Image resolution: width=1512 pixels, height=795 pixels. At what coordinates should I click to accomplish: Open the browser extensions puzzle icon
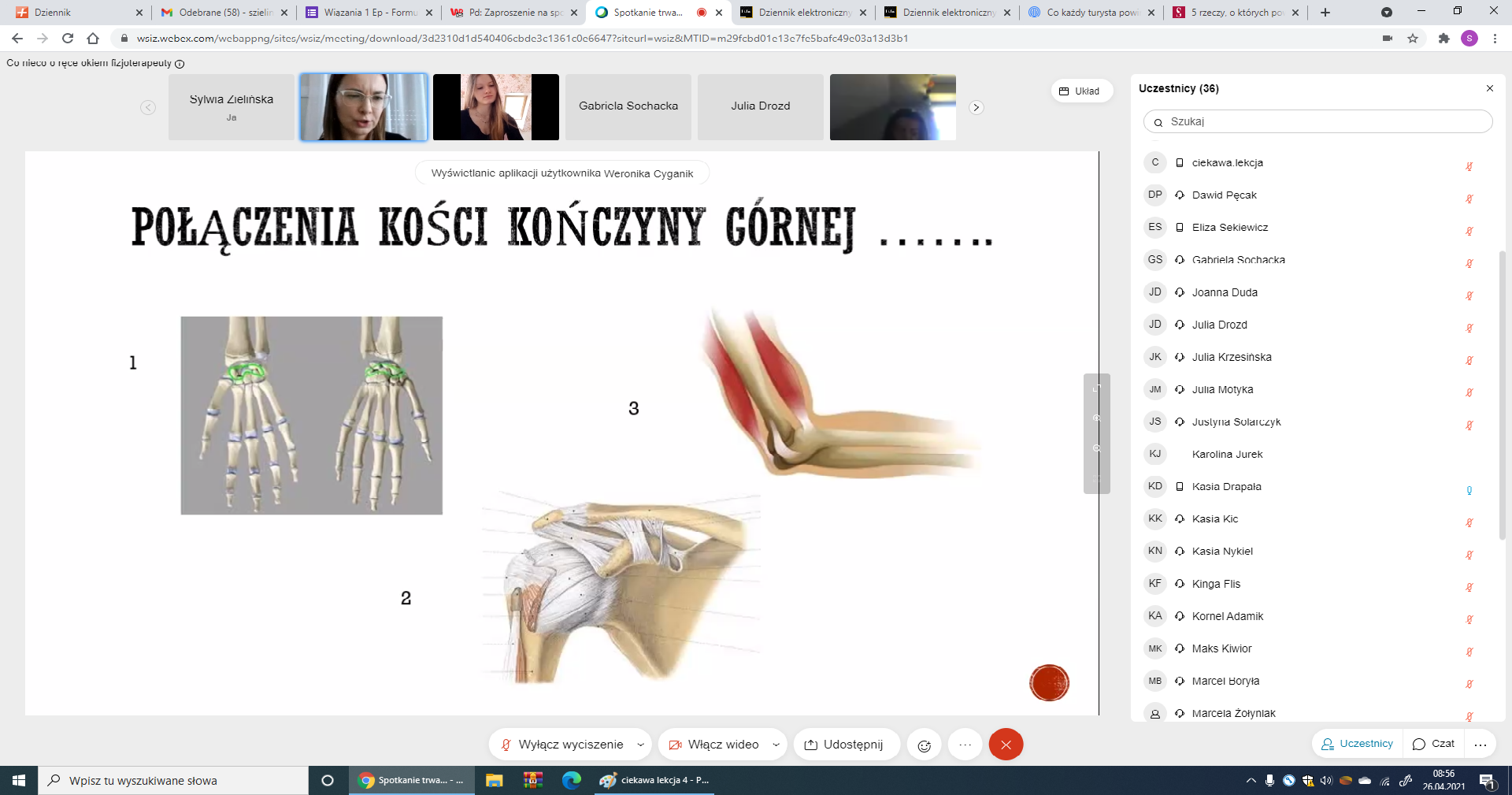pyautogui.click(x=1443, y=38)
